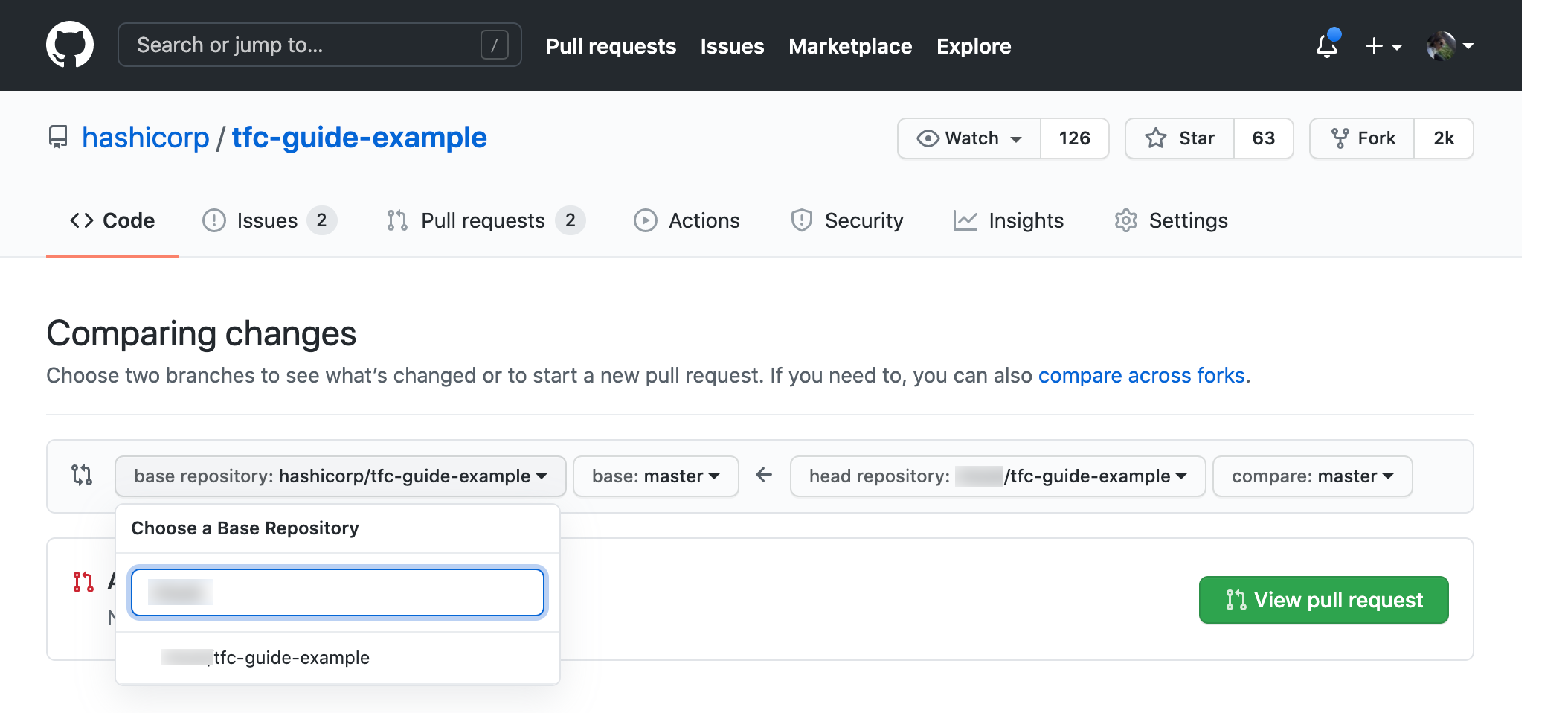
Task: Click the Comparing changes heading
Action: pyautogui.click(x=202, y=333)
